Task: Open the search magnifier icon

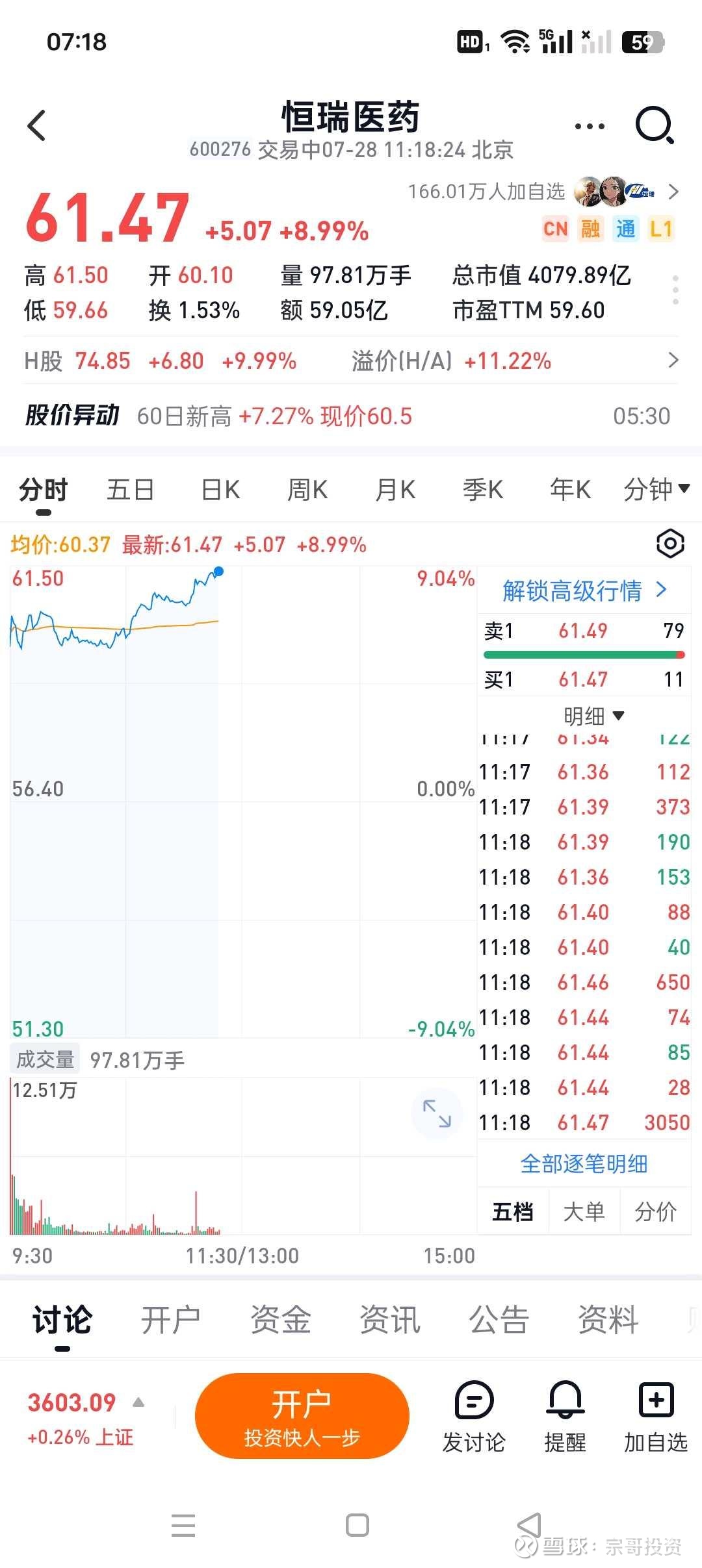Action: point(655,125)
